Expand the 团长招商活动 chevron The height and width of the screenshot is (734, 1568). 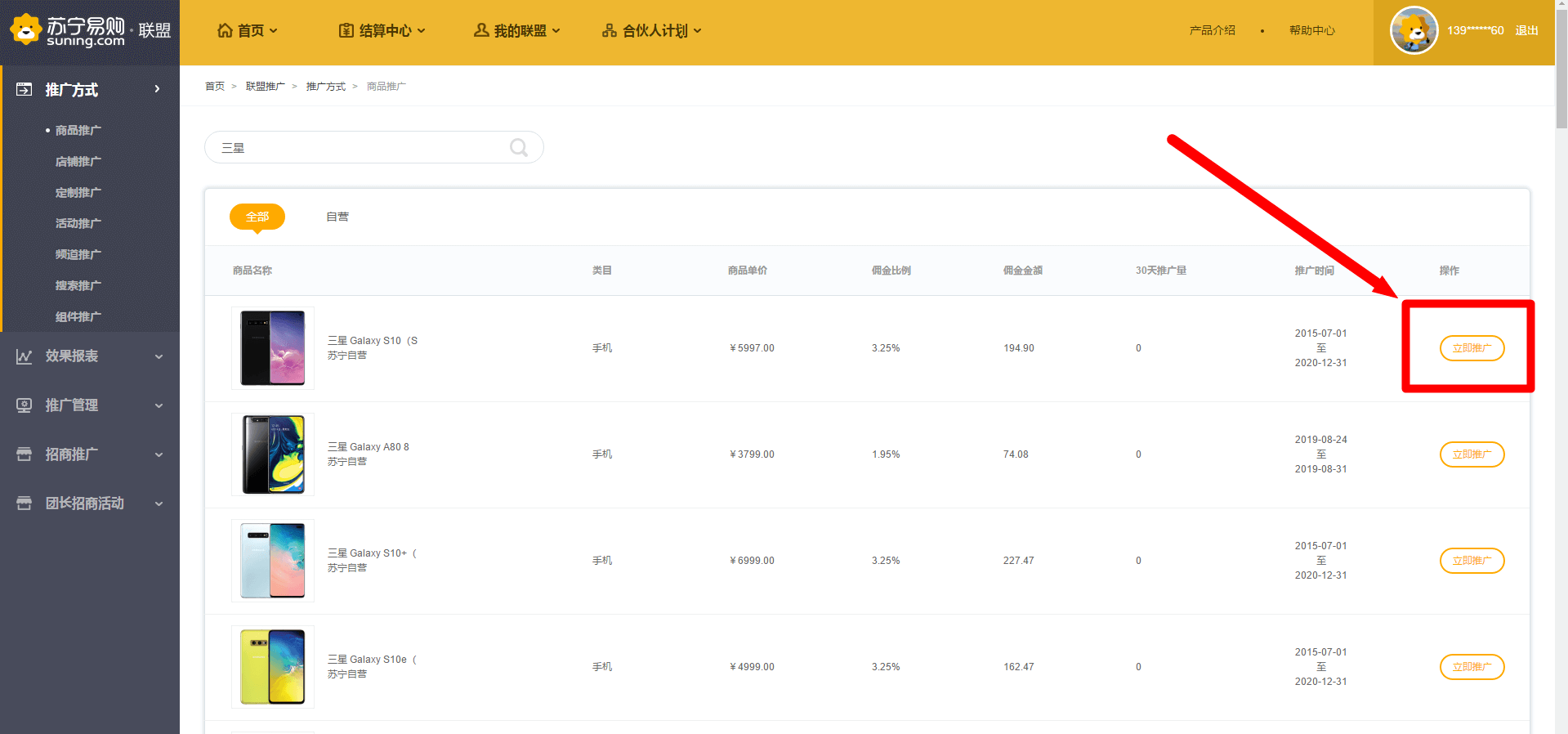[159, 504]
